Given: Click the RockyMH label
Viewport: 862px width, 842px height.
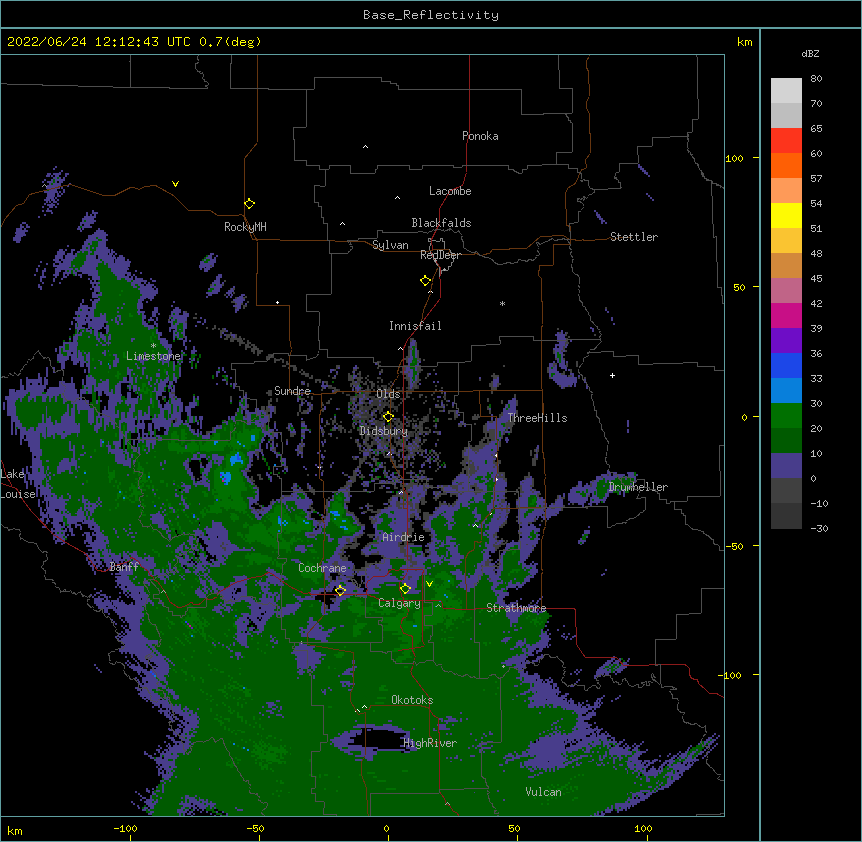Looking at the screenshot, I should coord(245,227).
